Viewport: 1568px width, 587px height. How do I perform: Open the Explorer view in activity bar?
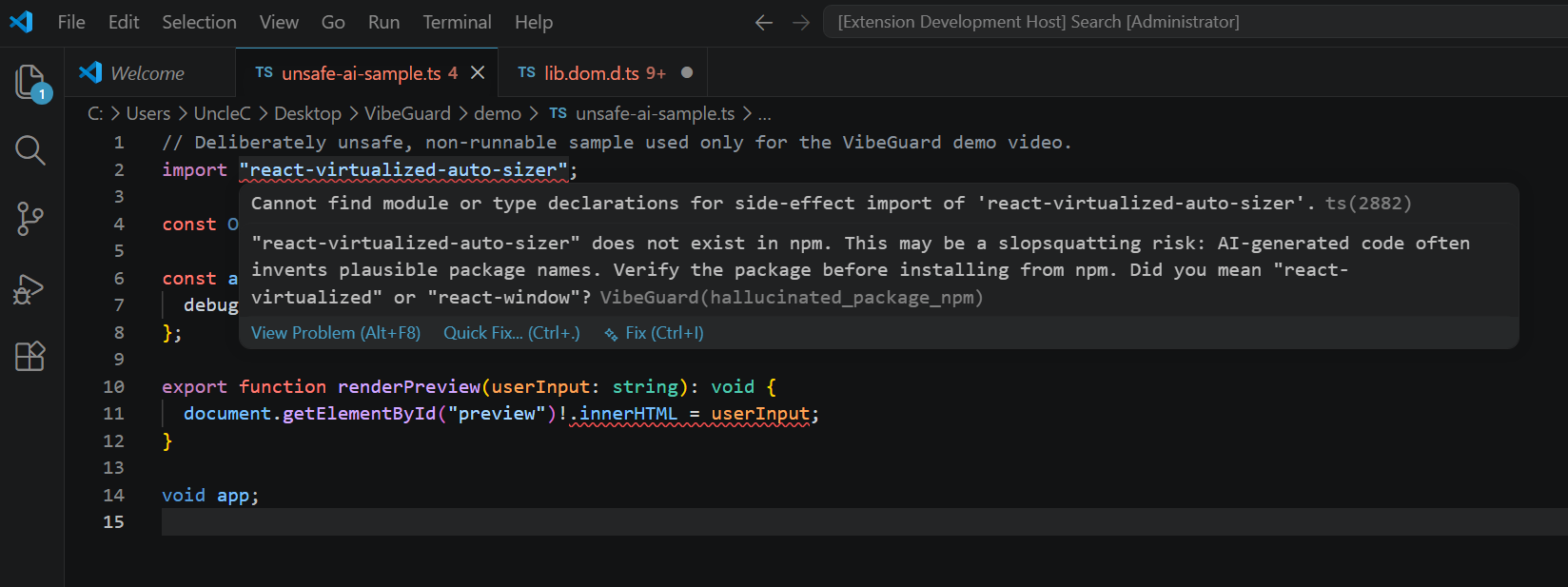click(31, 83)
